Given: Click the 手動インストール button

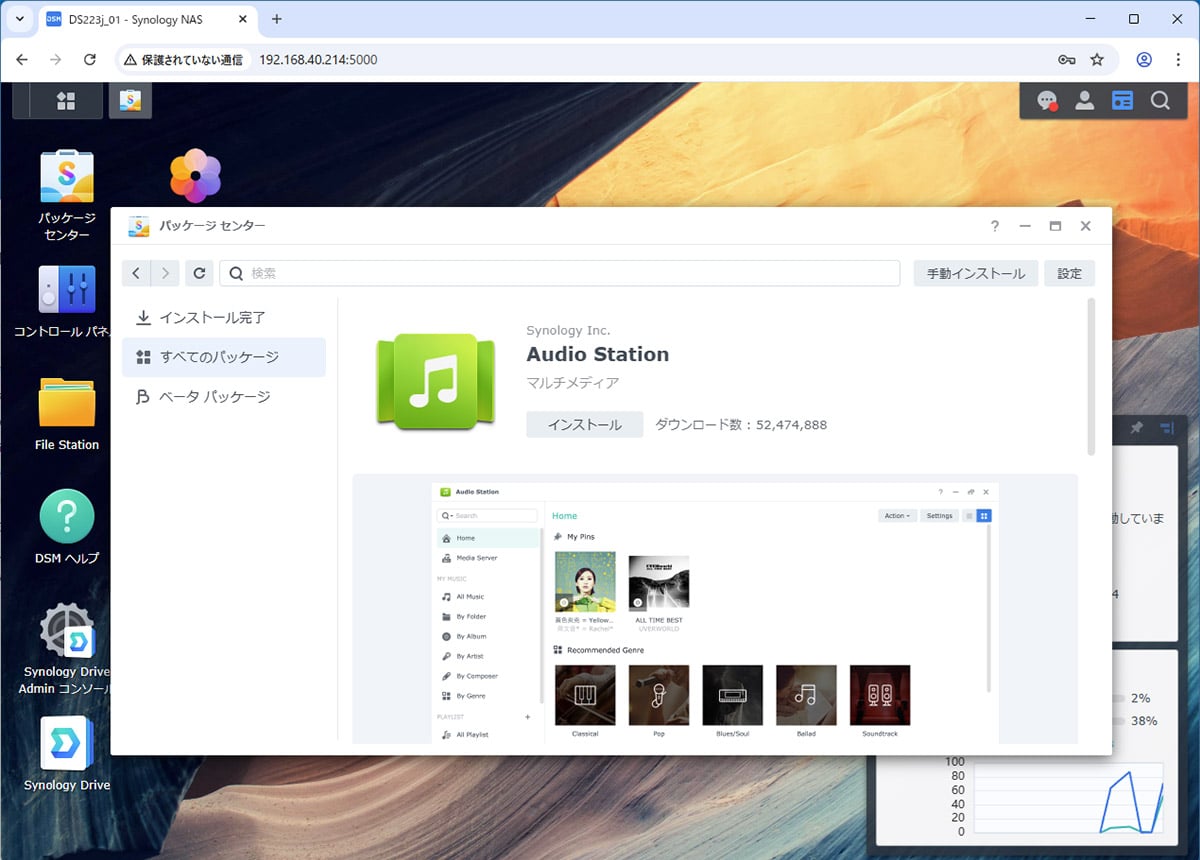Looking at the screenshot, I should 975,273.
